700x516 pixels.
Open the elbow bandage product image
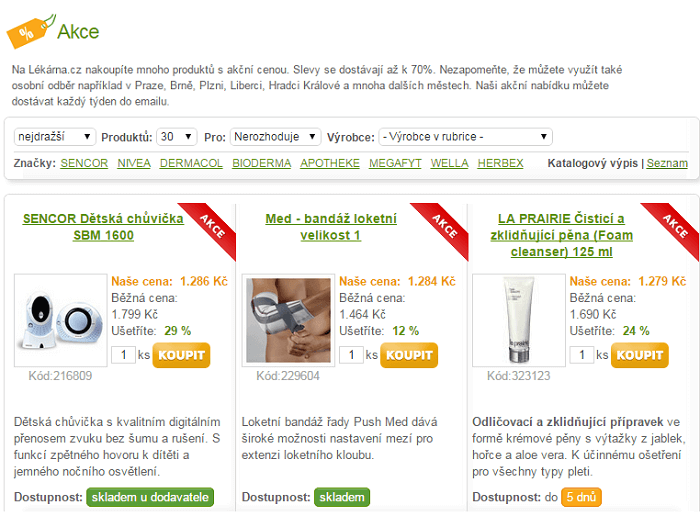[288, 320]
